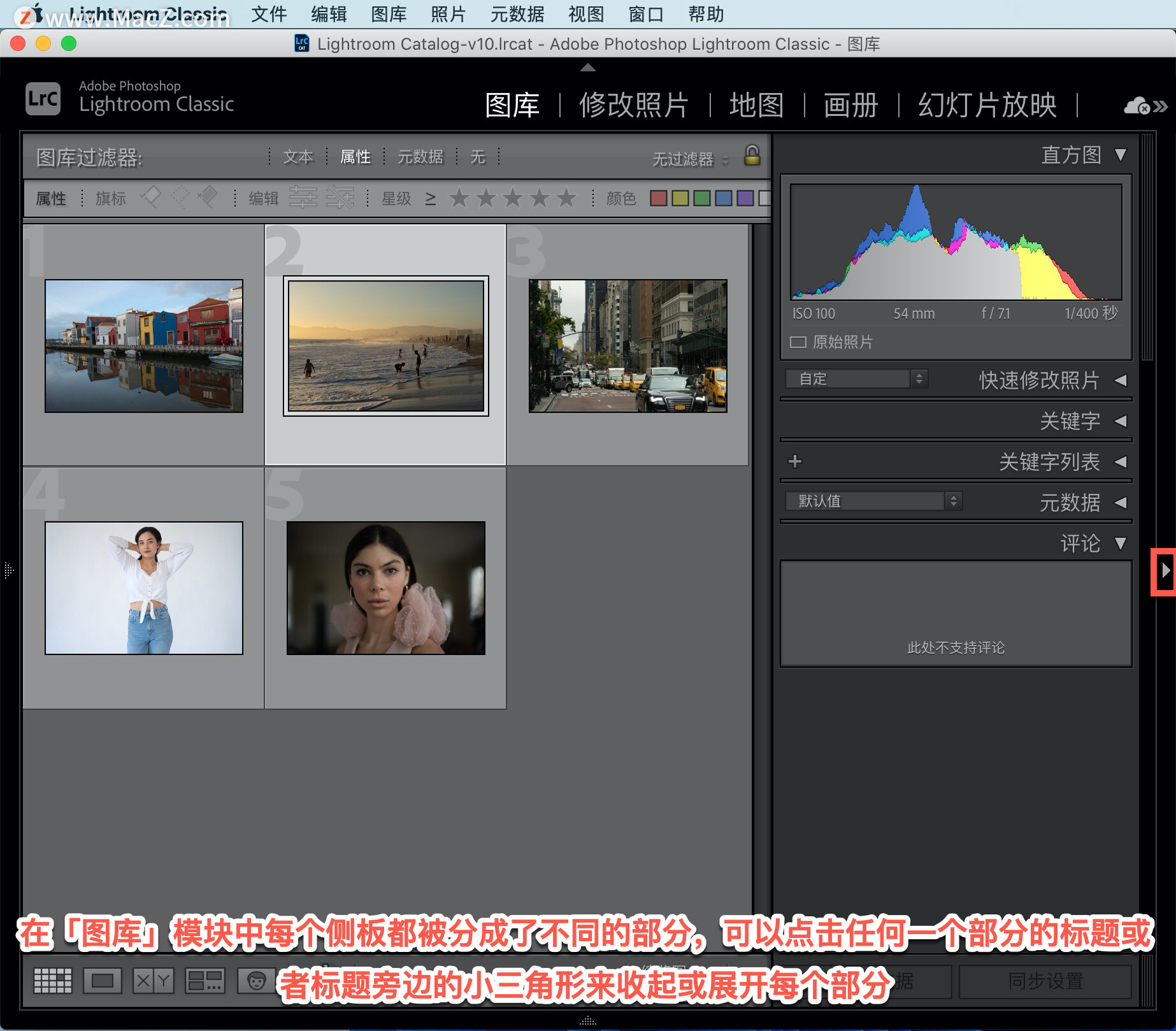Expand the 元数据 panel triangle
The height and width of the screenshot is (1031, 1176).
coord(1121,503)
